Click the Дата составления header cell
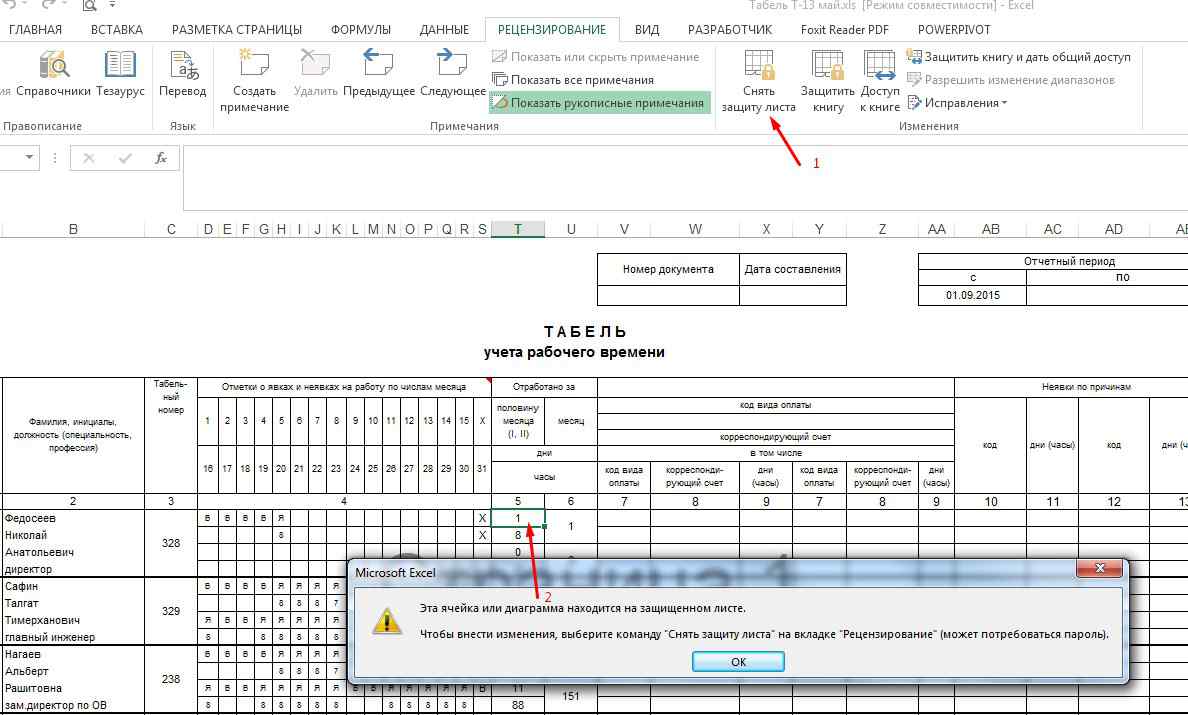 click(x=793, y=269)
